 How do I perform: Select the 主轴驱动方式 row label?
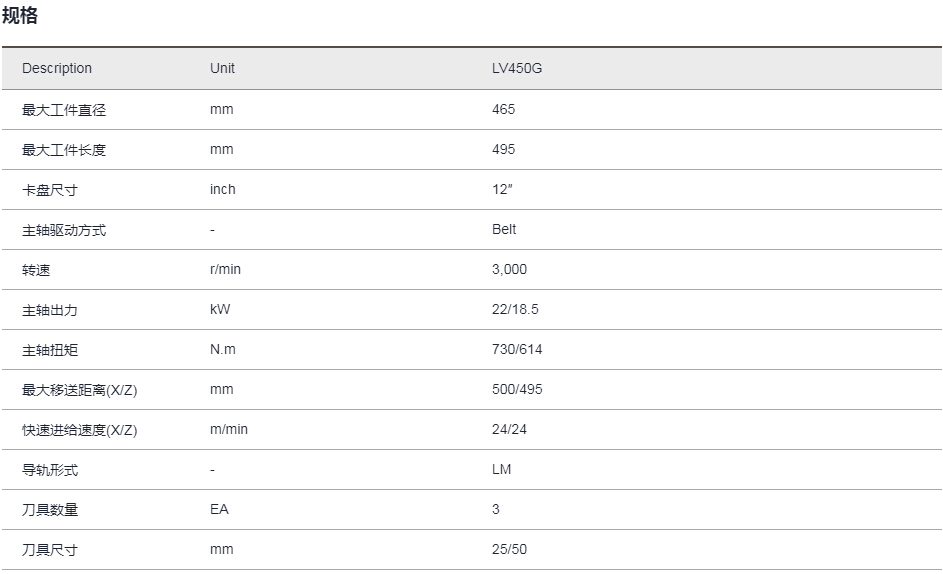[64, 229]
